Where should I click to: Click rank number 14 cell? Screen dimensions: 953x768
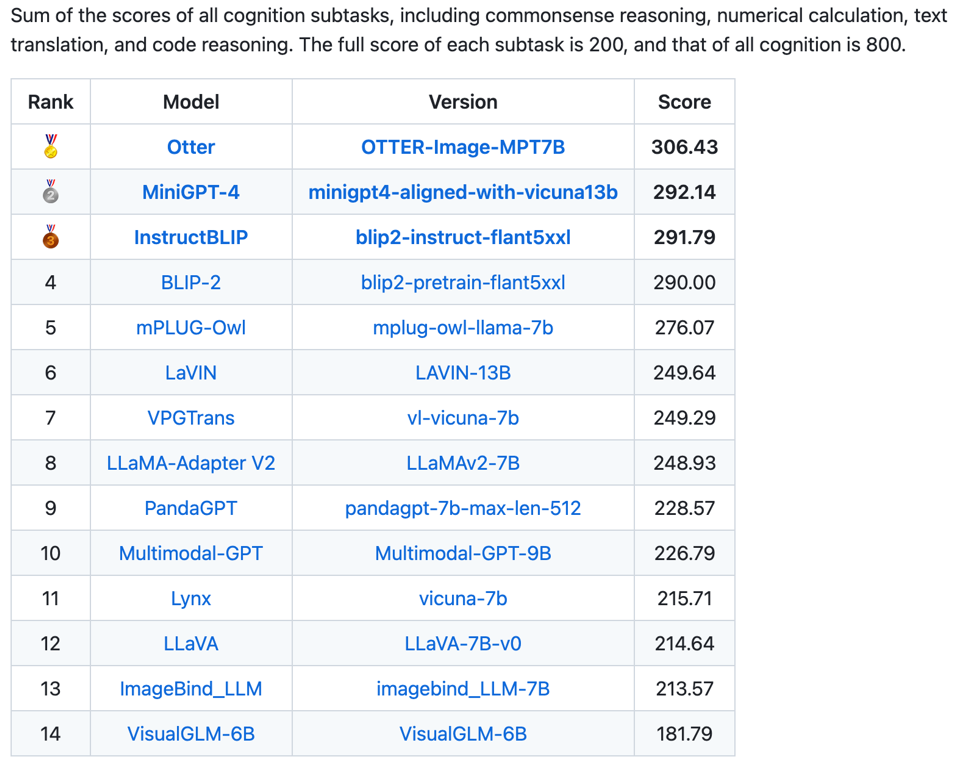50,734
